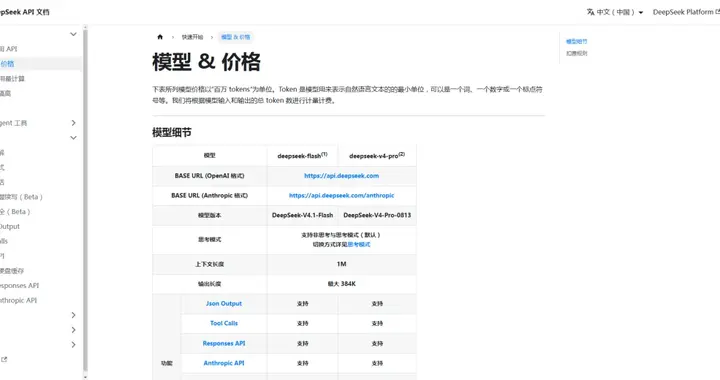Screen dimensions: 720x380
Task: Click the 输出长度 row label
Action: [x=209, y=284]
